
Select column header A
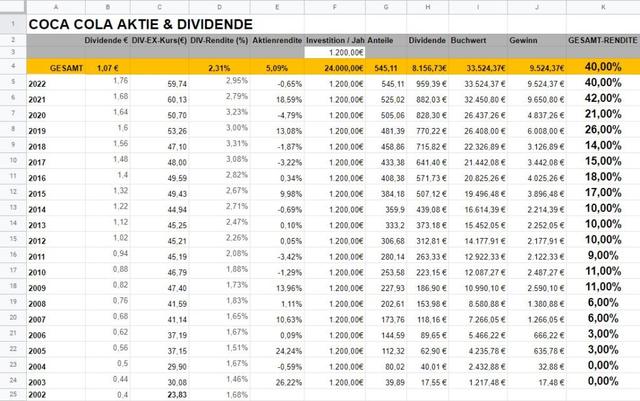pyautogui.click(x=56, y=6)
